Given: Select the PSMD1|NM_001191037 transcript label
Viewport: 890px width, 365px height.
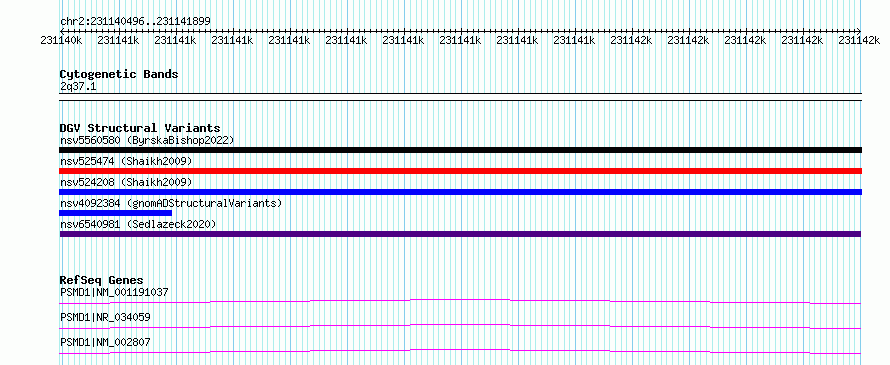Looking at the screenshot, I should pos(114,292).
